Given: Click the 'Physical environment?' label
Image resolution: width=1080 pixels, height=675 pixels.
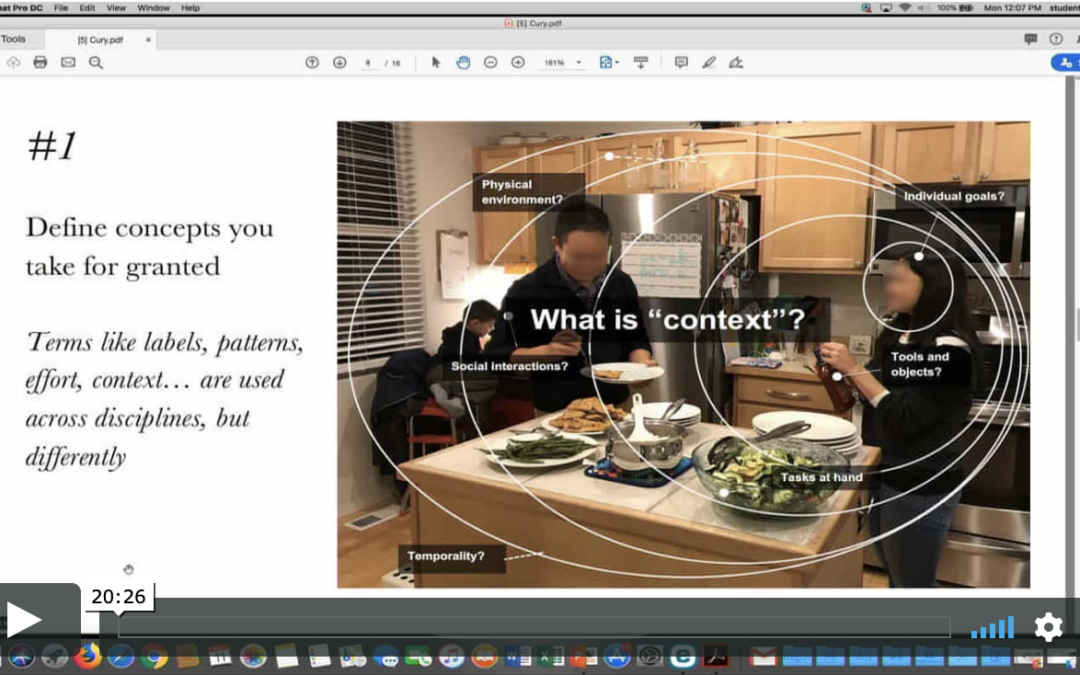Looking at the screenshot, I should coord(522,192).
